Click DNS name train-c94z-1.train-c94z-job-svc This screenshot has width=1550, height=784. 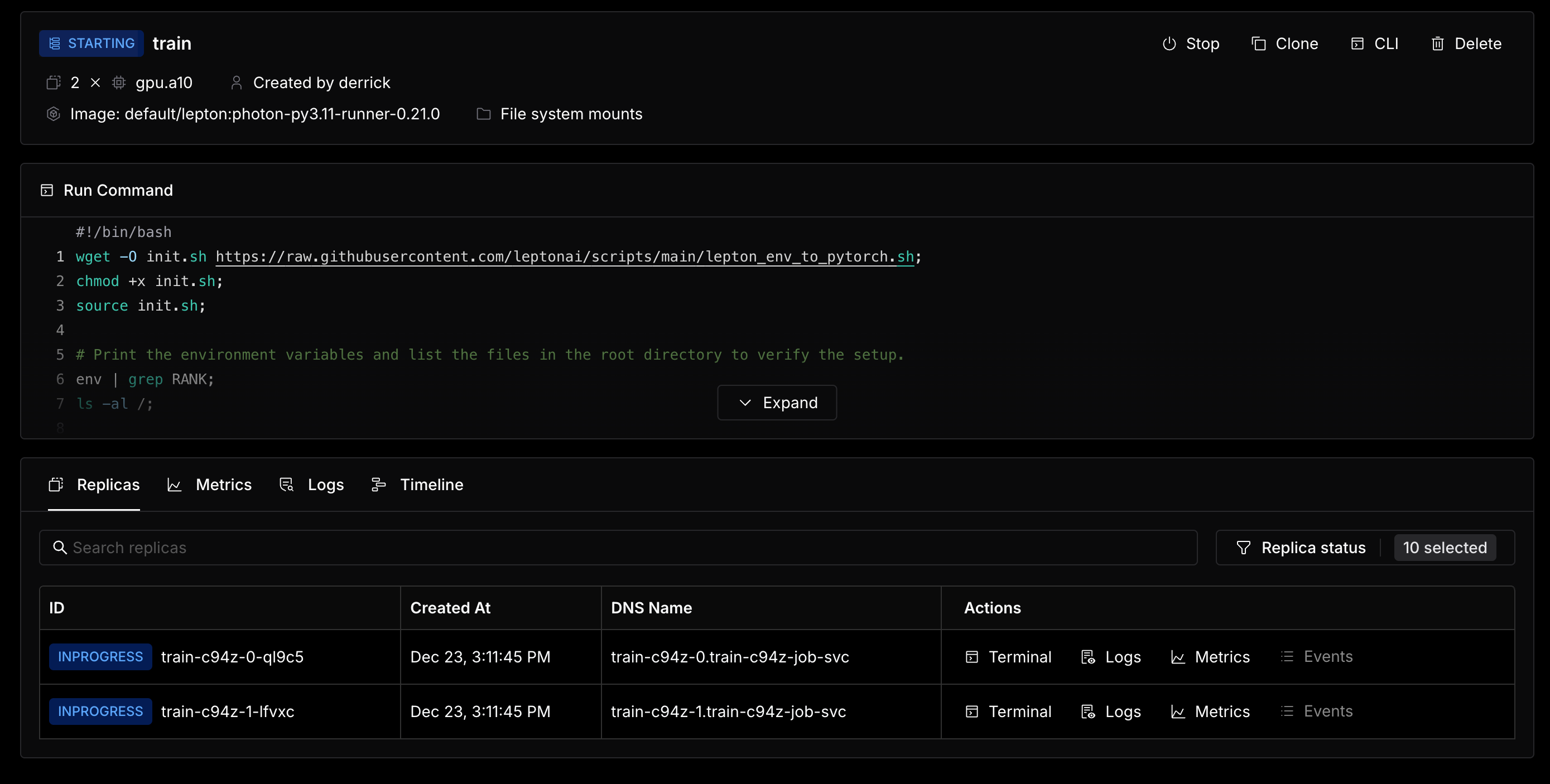[728, 712]
